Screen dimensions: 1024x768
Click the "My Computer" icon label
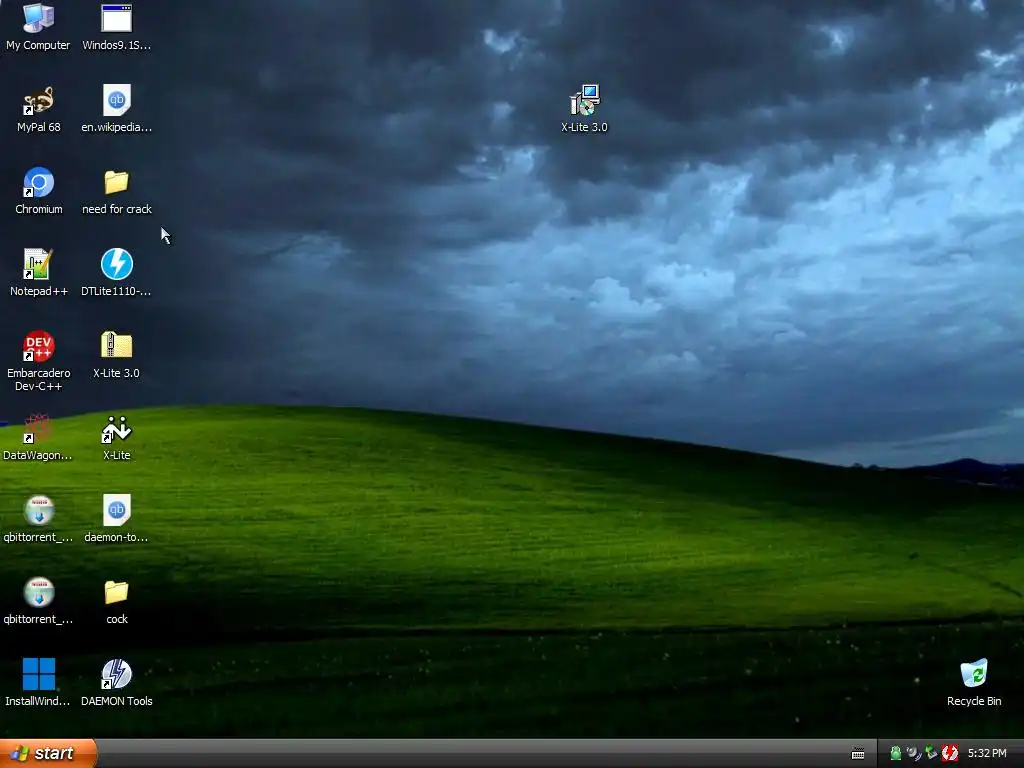(x=38, y=45)
